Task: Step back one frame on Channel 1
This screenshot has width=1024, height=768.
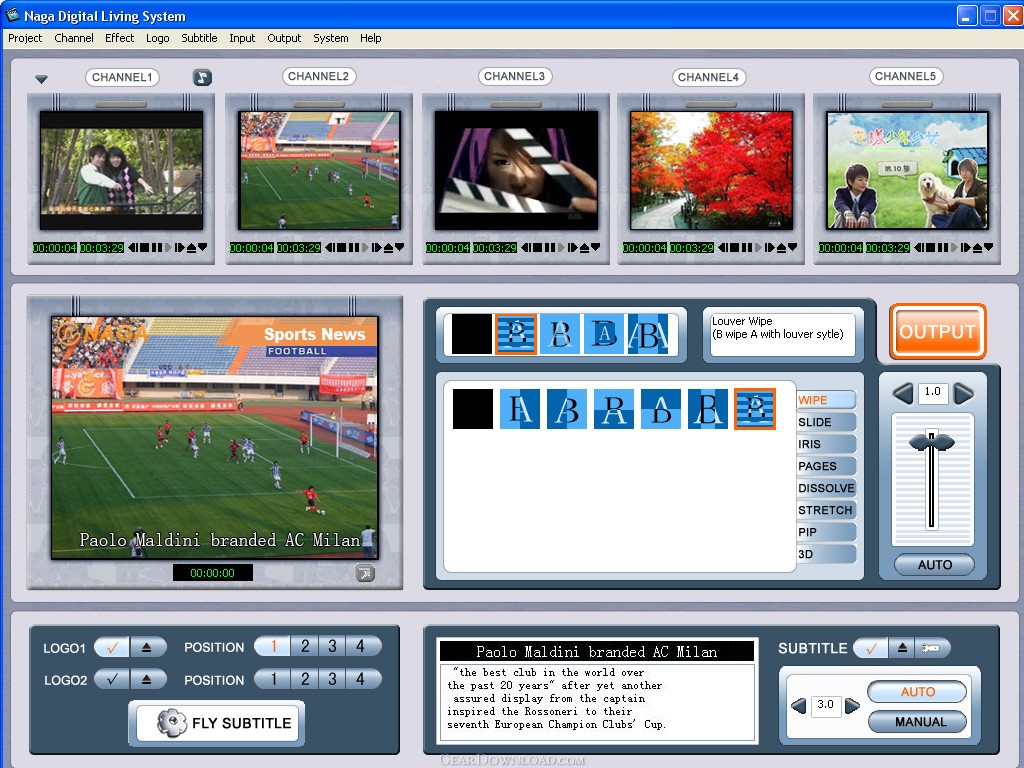Action: (x=133, y=248)
